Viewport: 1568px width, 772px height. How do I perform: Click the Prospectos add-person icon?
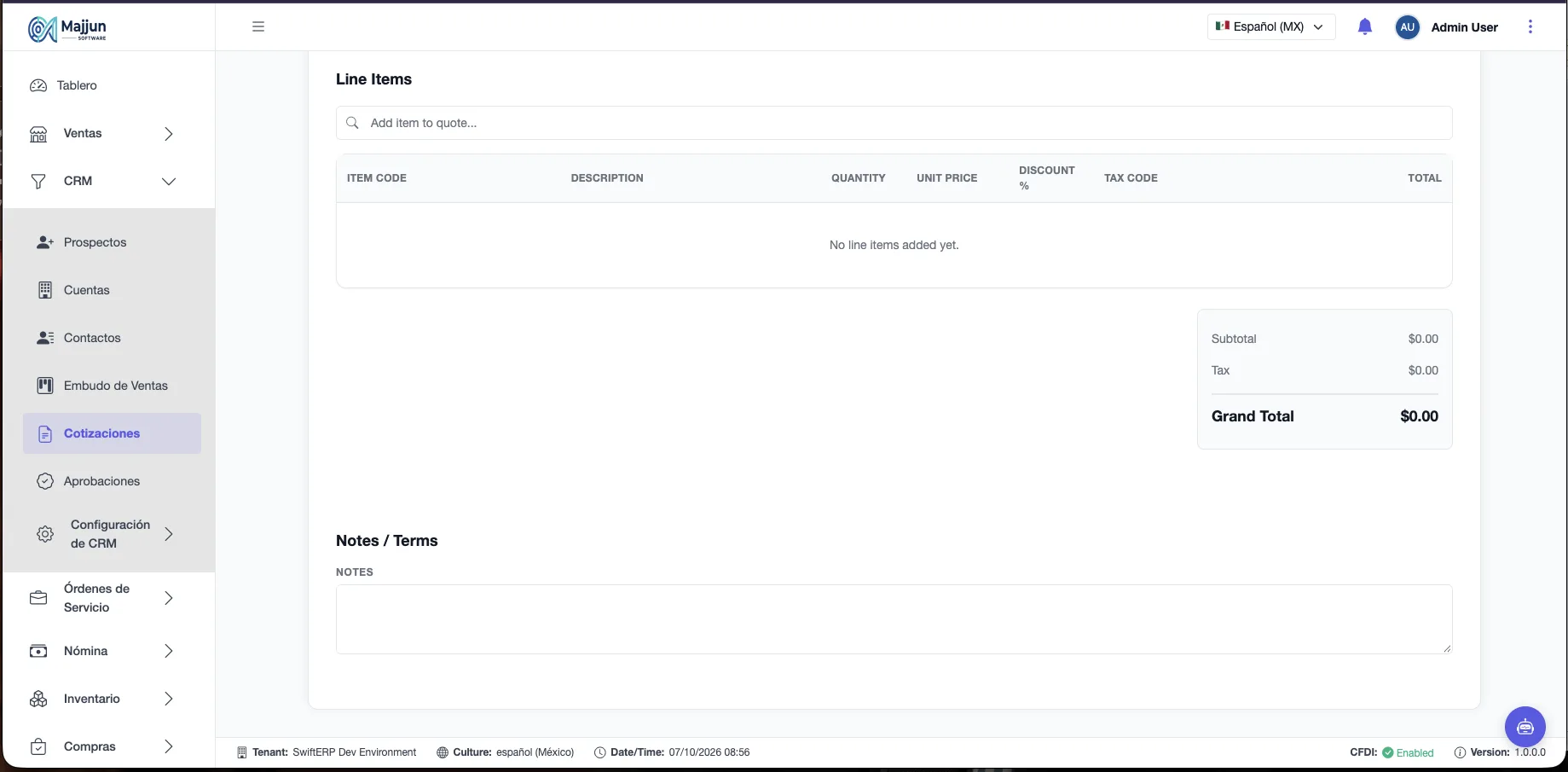[45, 242]
